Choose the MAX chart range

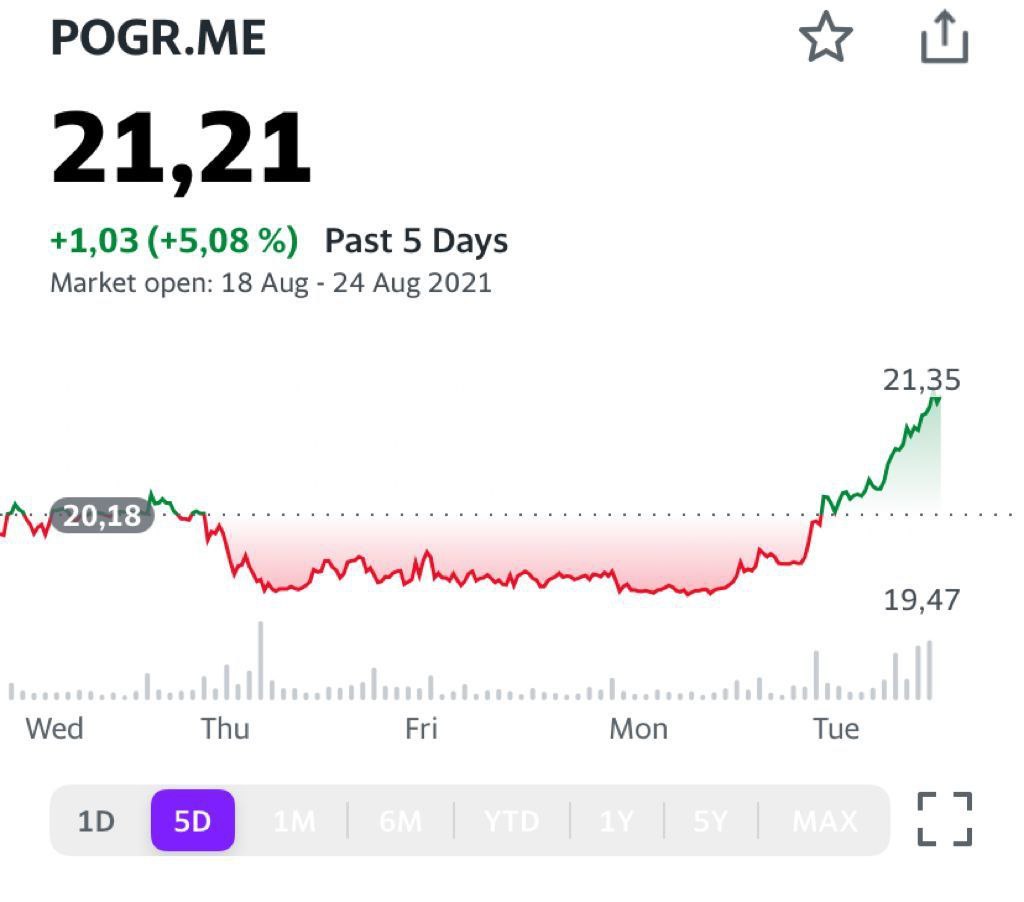pos(825,822)
